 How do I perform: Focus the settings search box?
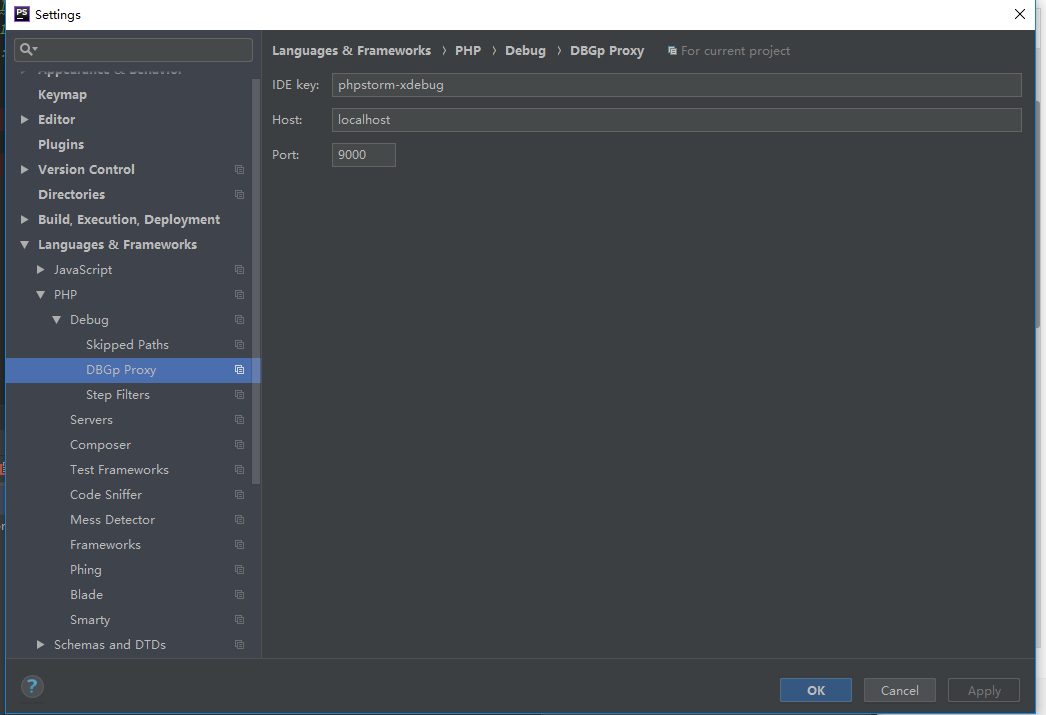click(133, 49)
